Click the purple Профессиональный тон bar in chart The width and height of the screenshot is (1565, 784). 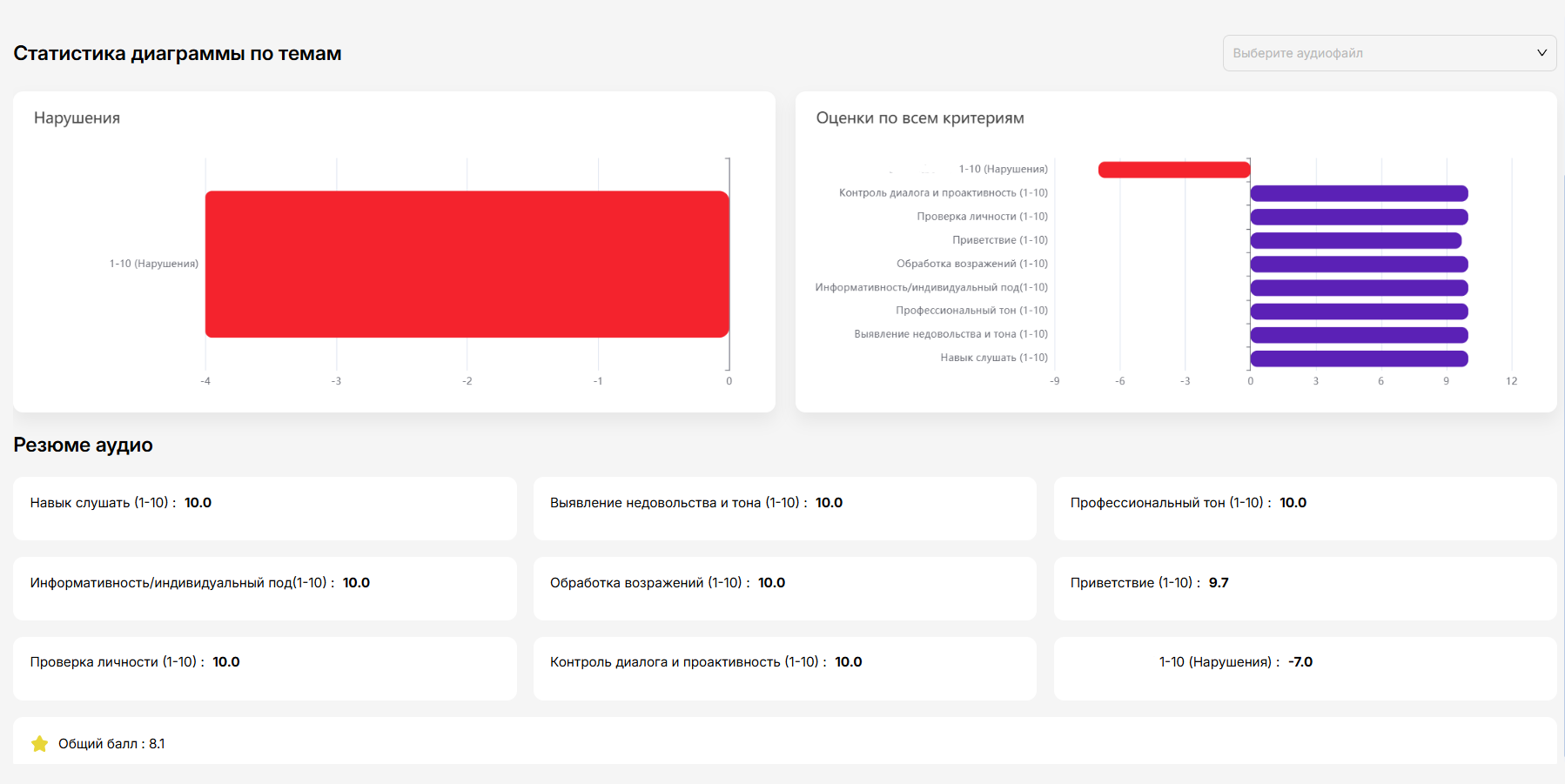[x=1359, y=312]
